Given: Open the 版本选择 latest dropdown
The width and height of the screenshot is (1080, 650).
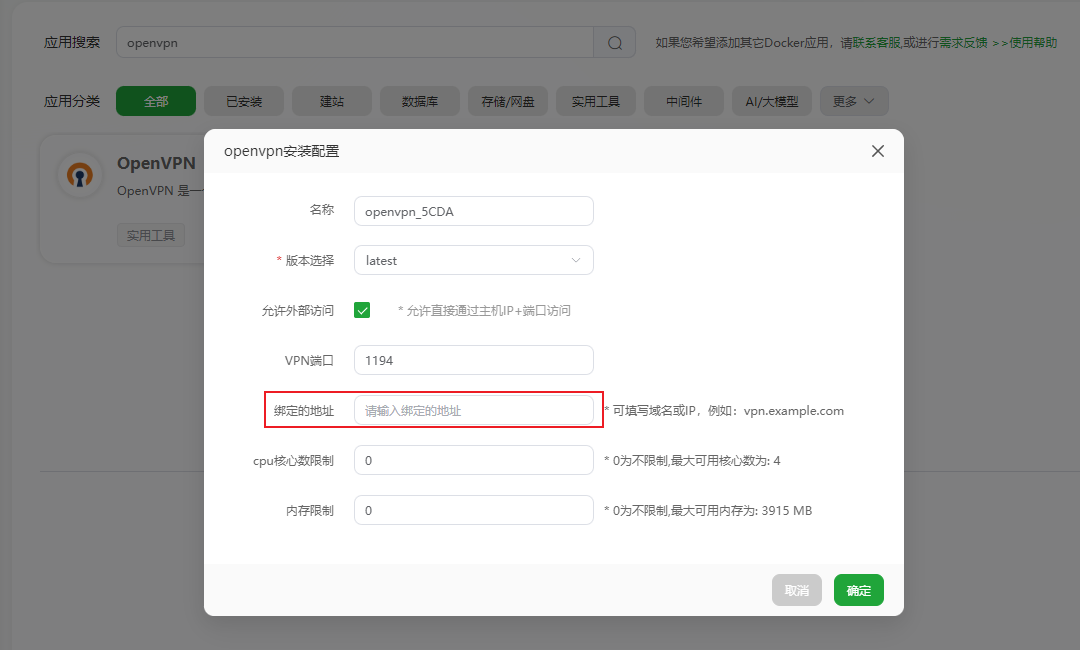Looking at the screenshot, I should tap(474, 260).
